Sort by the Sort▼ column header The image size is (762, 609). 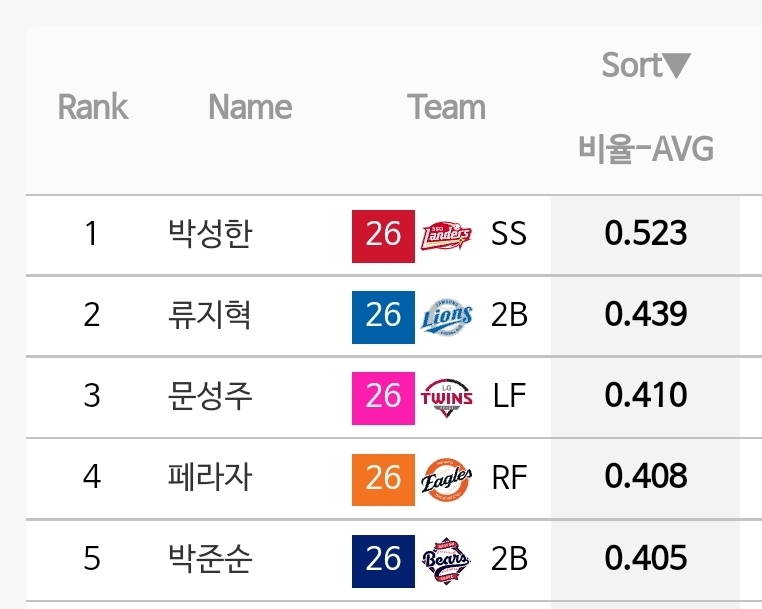click(x=646, y=66)
